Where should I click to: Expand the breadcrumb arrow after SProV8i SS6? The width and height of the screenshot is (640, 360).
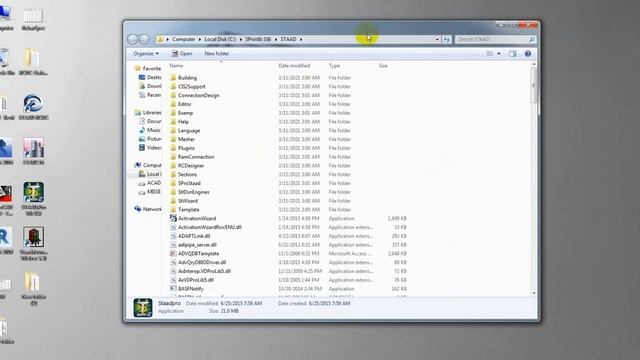(276, 39)
